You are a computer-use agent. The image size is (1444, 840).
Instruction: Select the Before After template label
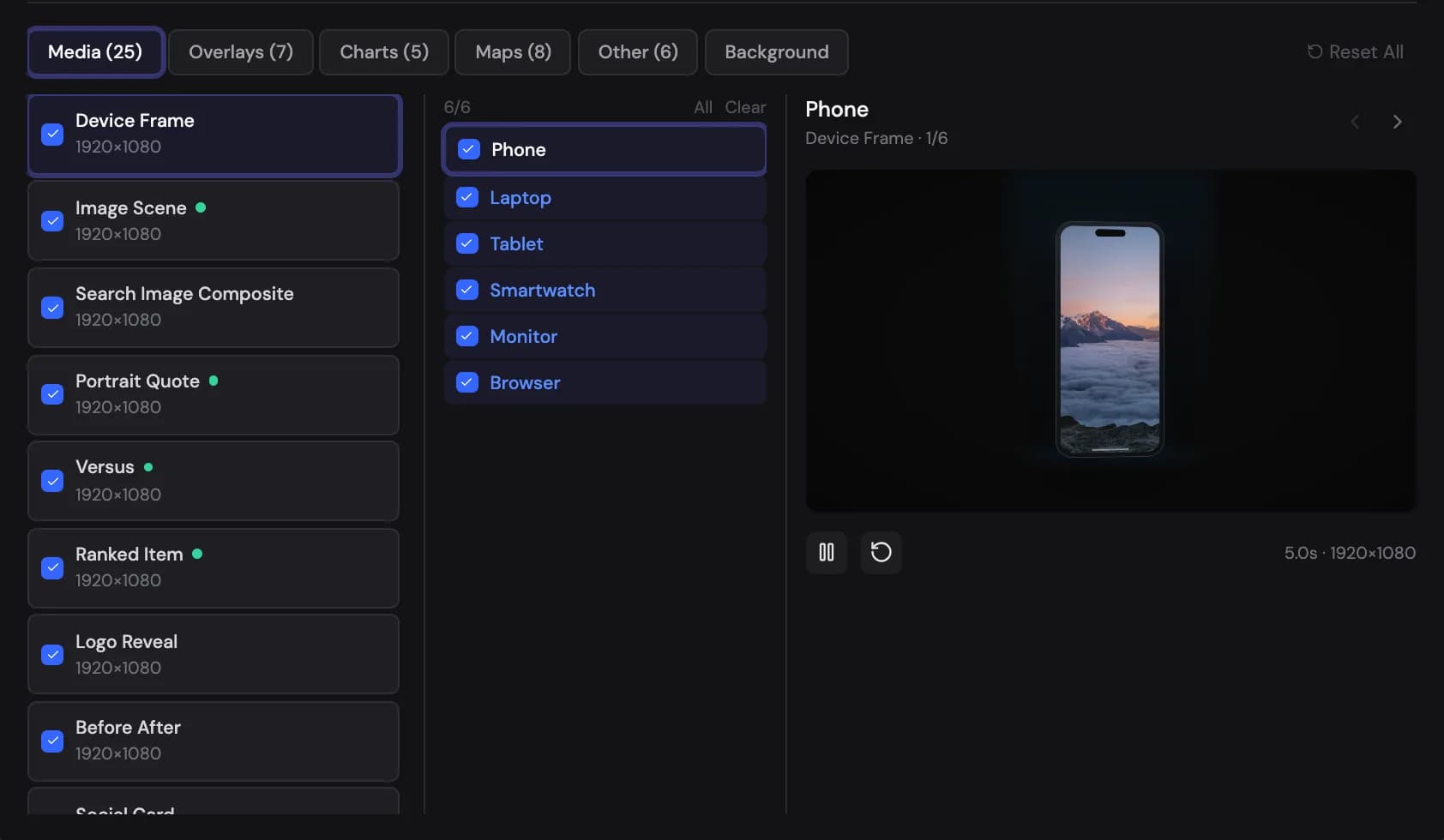pyautogui.click(x=128, y=728)
